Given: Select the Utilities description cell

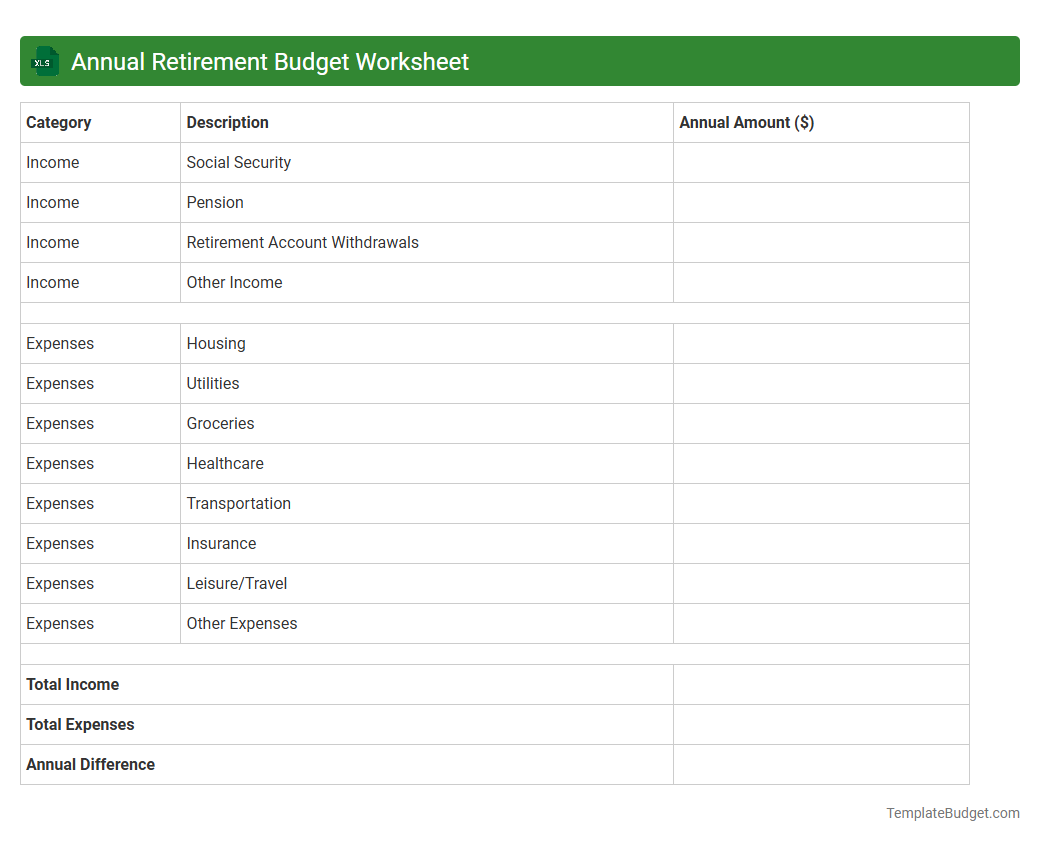Looking at the screenshot, I should coord(213,383).
